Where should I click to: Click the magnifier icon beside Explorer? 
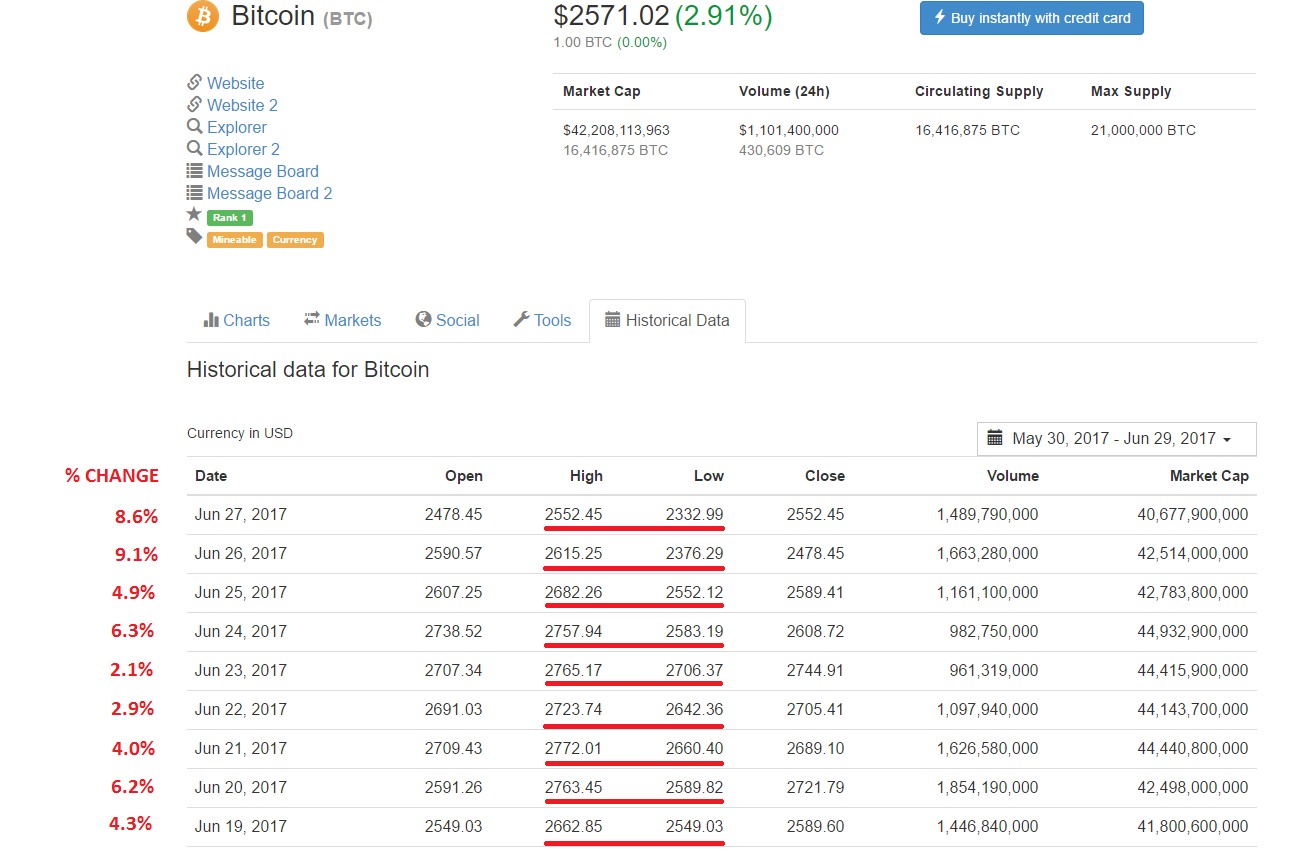coord(195,127)
